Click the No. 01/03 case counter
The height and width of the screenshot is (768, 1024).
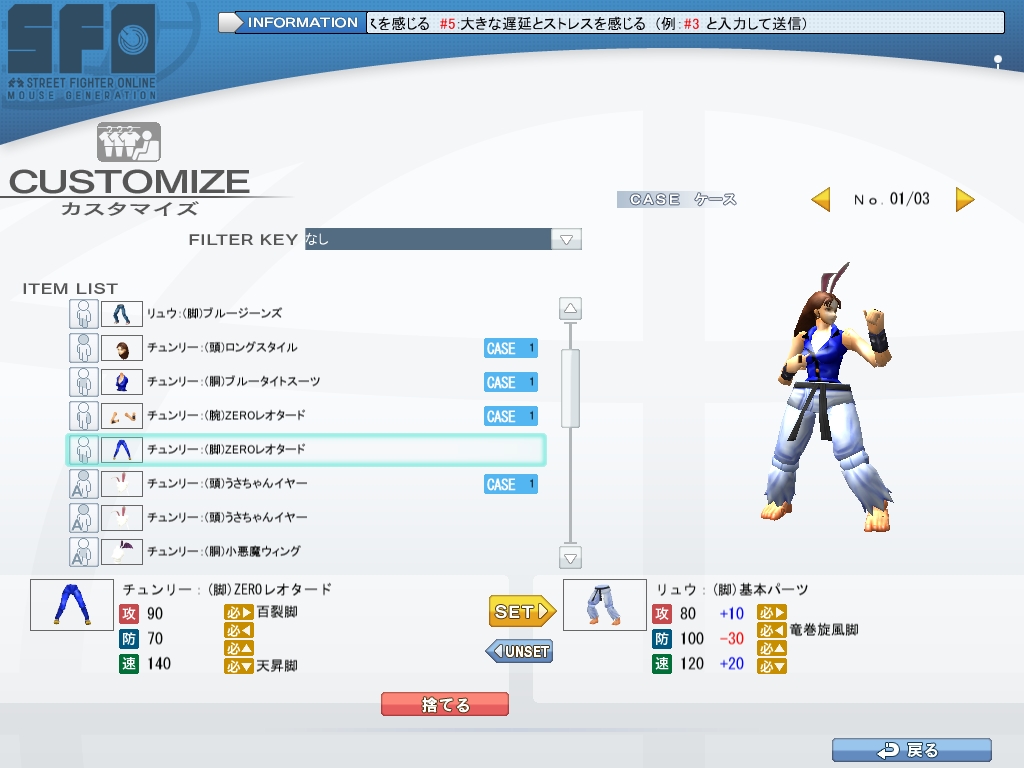891,199
